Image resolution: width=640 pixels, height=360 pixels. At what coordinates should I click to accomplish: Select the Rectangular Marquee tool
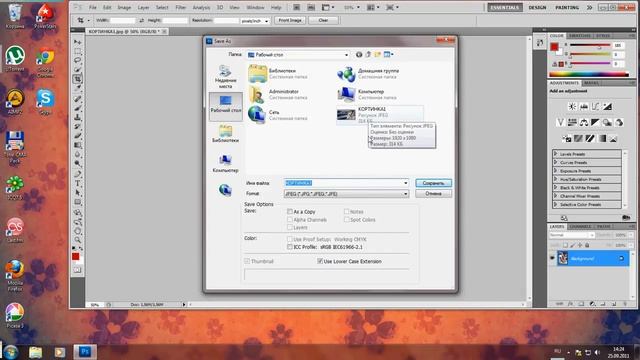click(78, 51)
